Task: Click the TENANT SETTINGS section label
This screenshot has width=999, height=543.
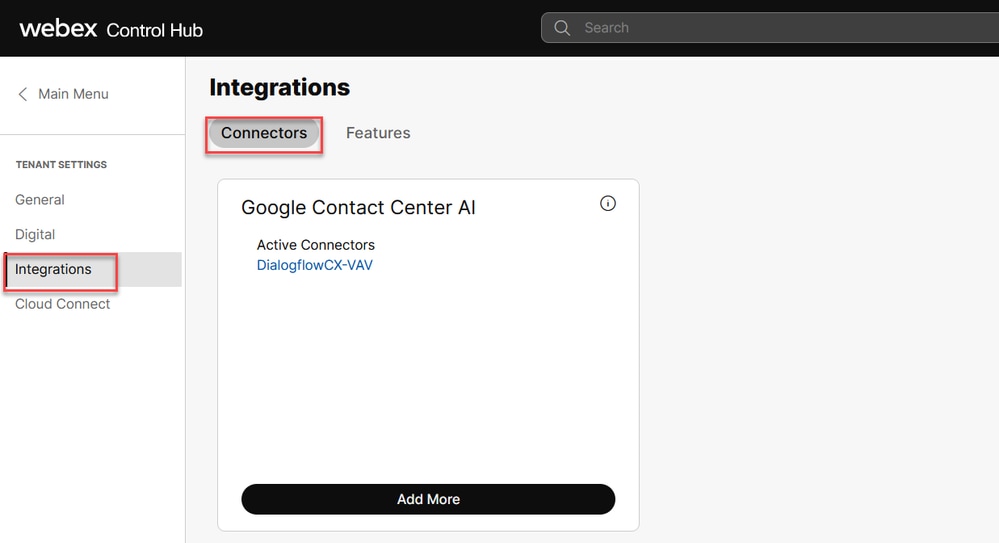Action: (x=61, y=164)
